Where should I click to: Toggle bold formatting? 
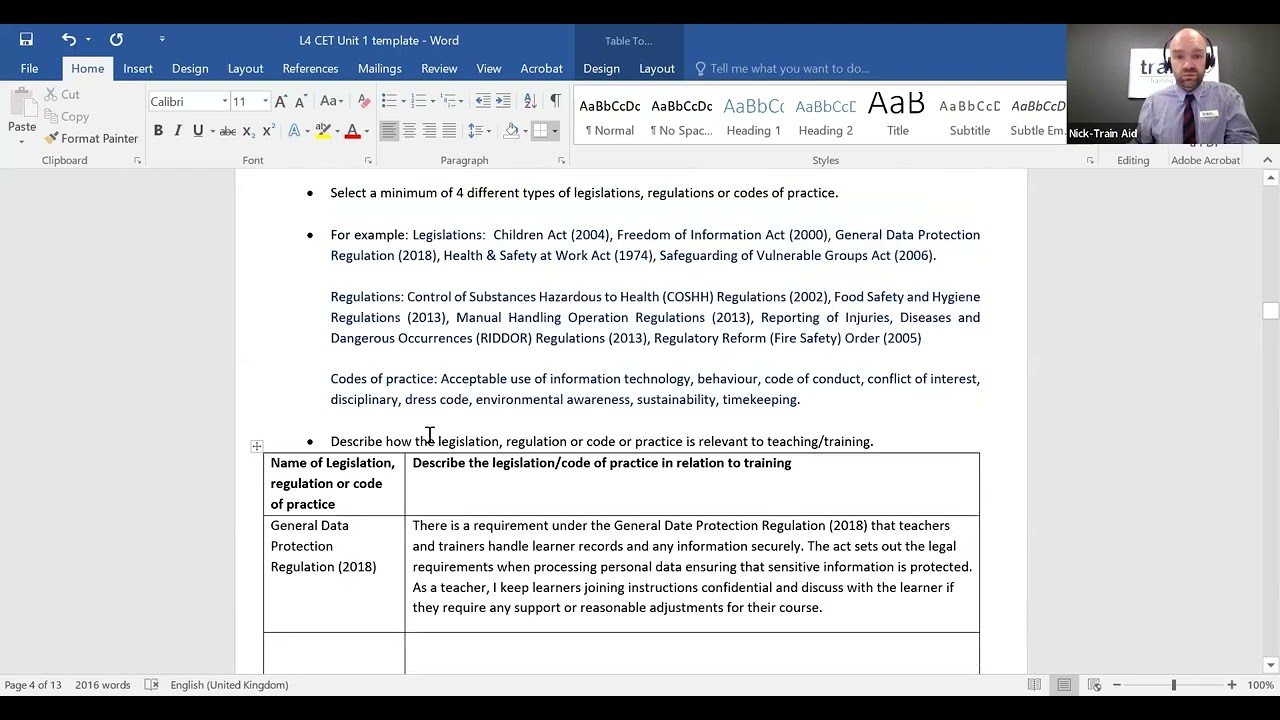click(158, 131)
